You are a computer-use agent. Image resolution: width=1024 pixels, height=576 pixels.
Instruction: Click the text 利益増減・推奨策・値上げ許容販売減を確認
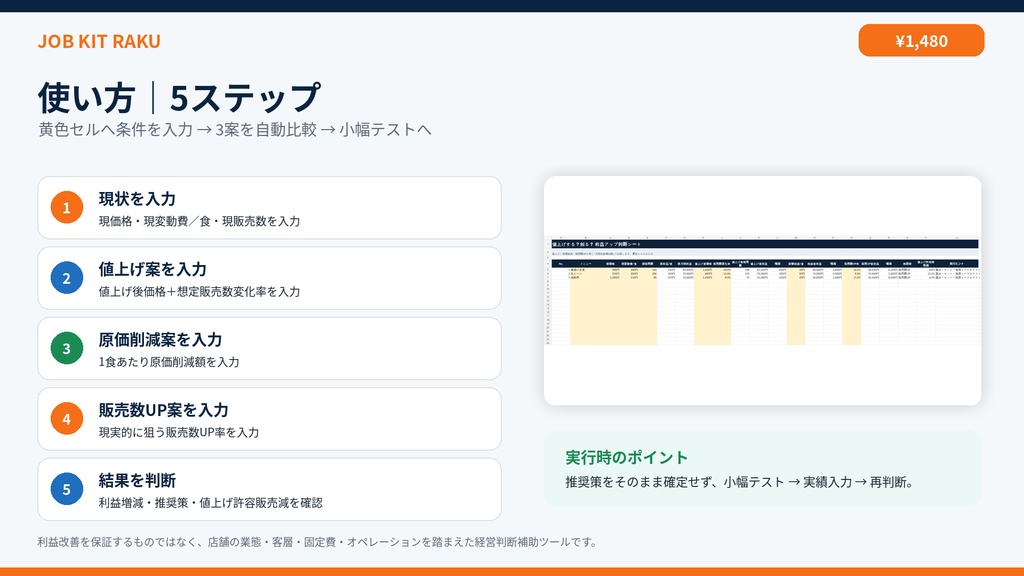tap(210, 503)
